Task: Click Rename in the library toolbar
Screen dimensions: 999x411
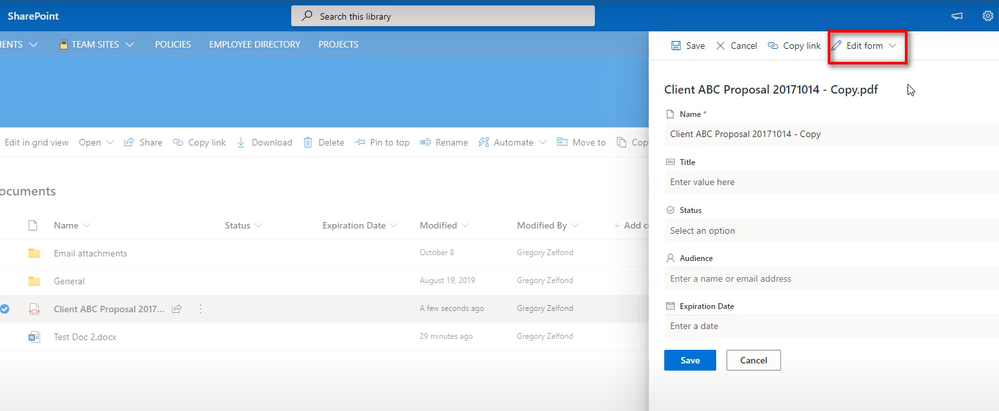Action: [x=444, y=143]
